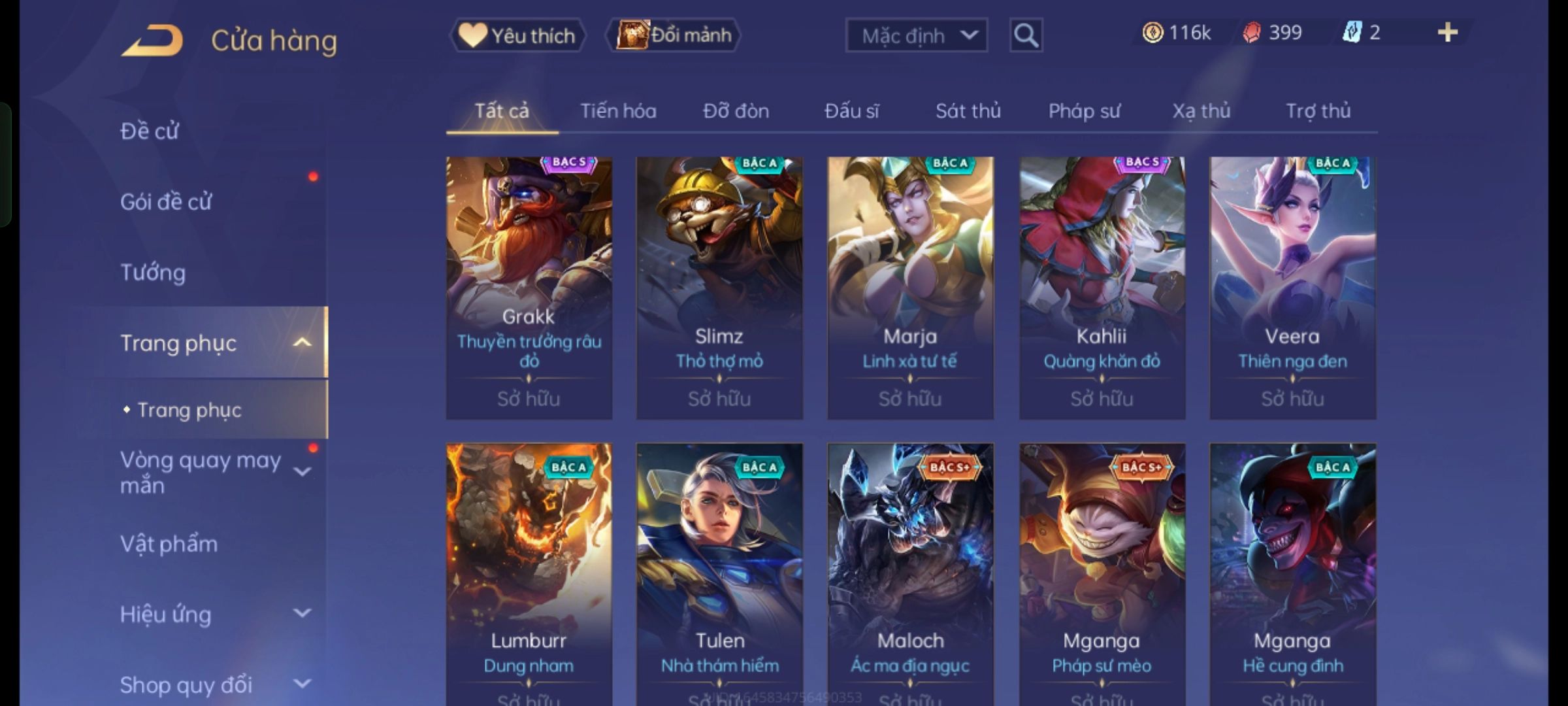Click the back arrow logo icon
Image resolution: width=1568 pixels, height=706 pixels.
(152, 41)
